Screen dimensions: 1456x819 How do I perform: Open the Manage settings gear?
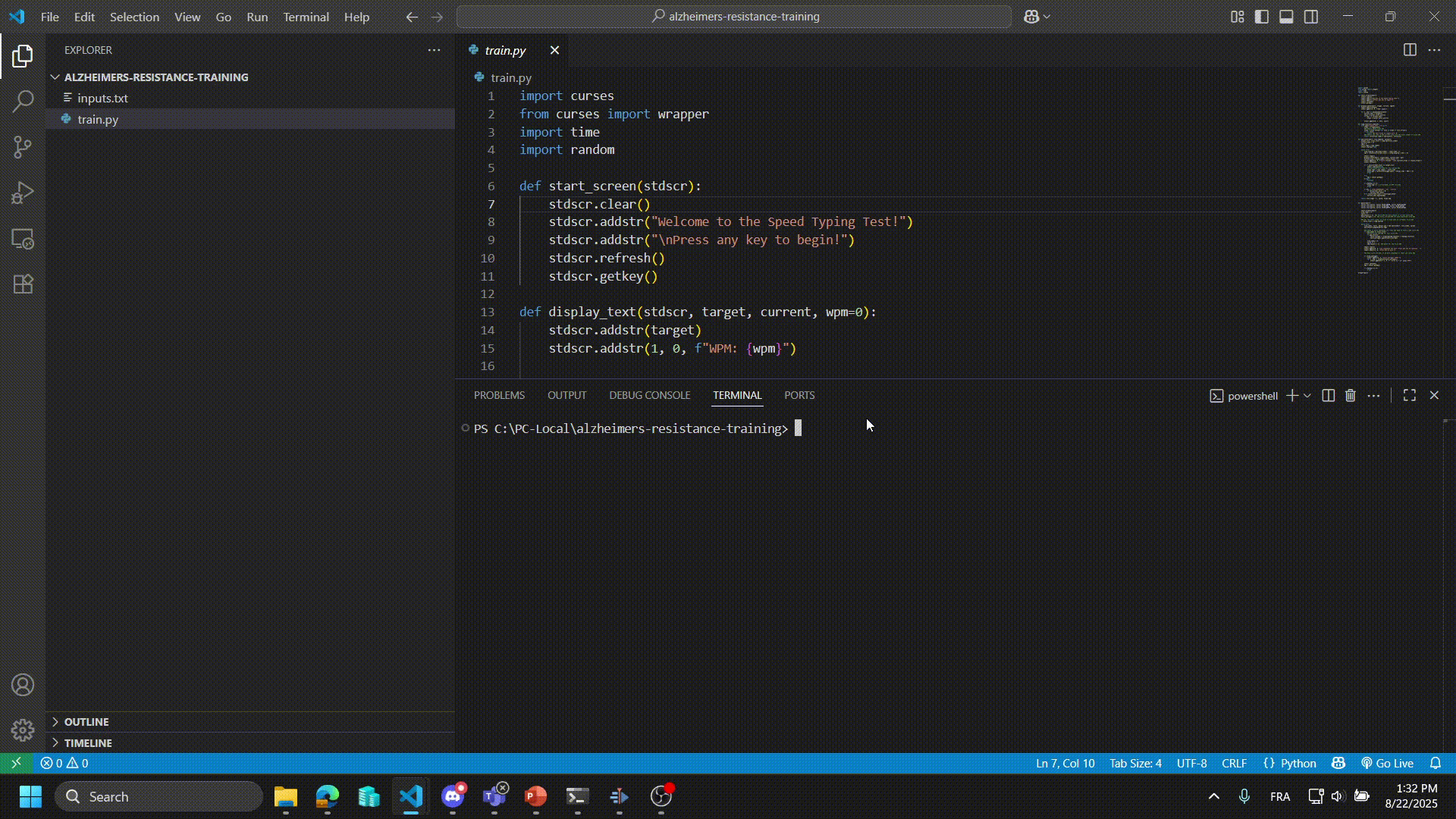[23, 730]
